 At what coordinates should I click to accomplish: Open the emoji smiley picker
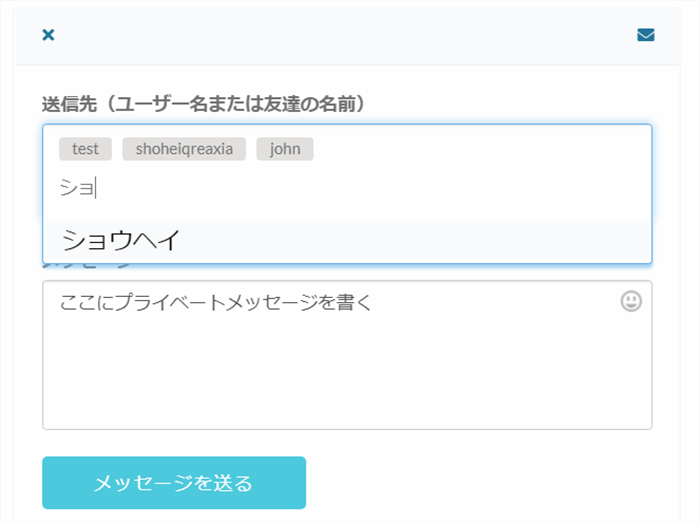coord(631,301)
